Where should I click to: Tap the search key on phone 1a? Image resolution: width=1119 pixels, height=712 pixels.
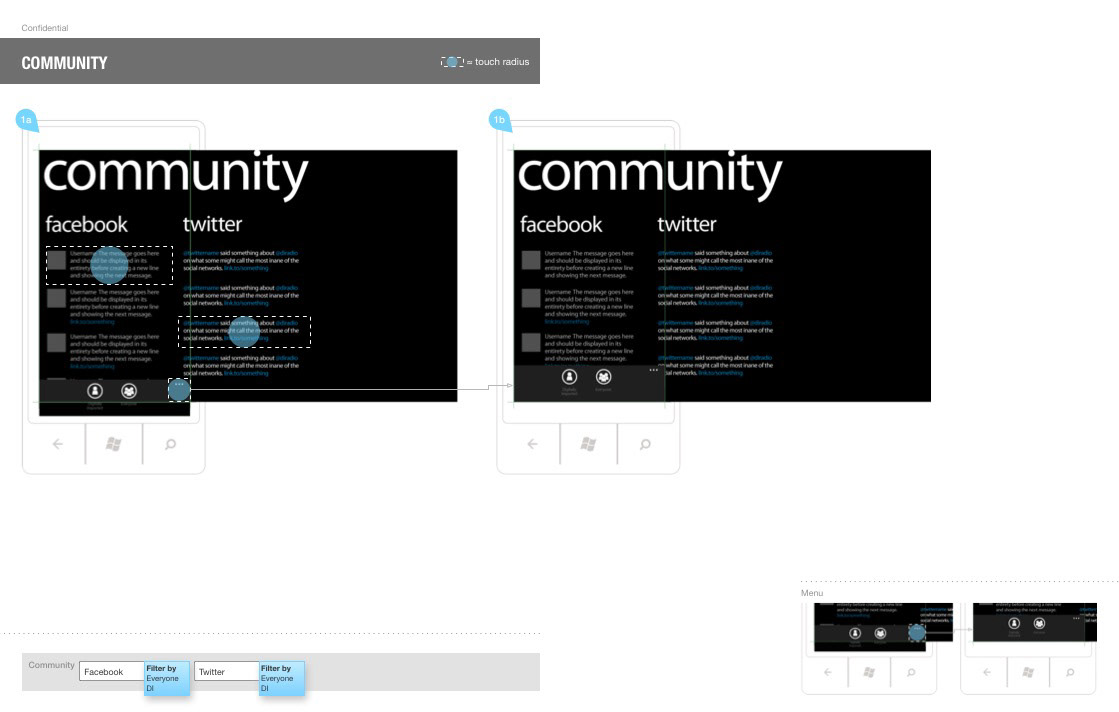(171, 444)
